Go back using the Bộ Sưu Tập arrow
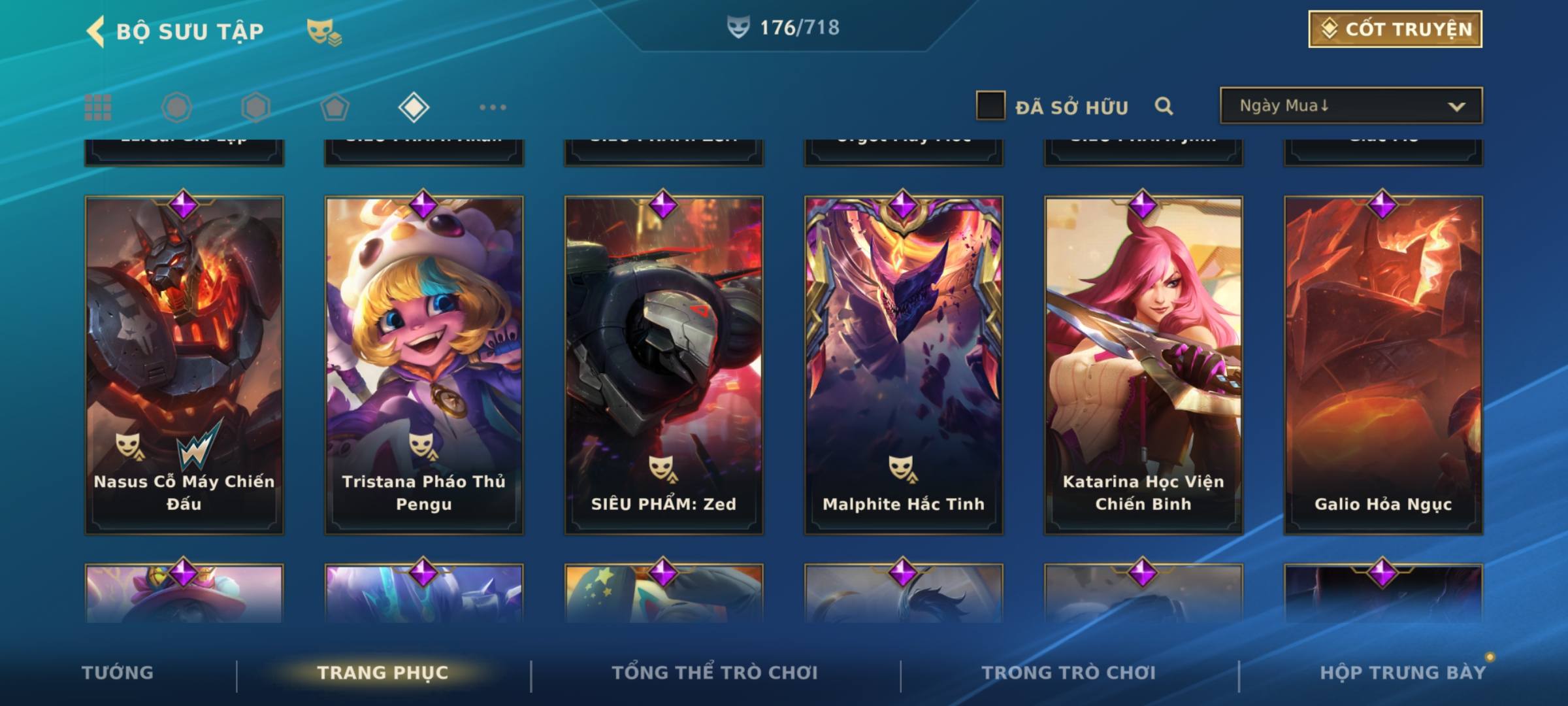The width and height of the screenshot is (1568, 706). pyautogui.click(x=96, y=31)
